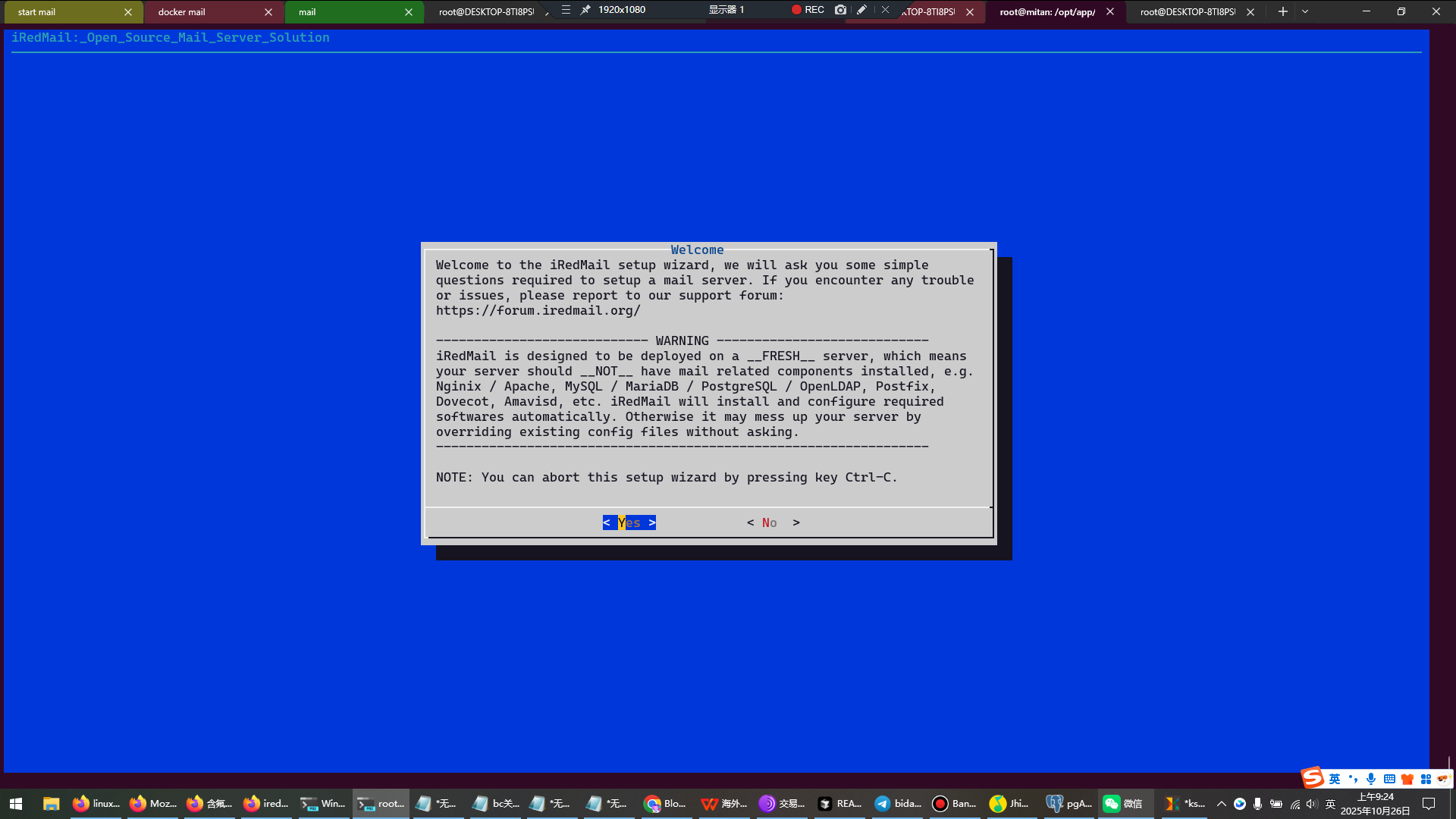Click the pin icon in recorder bar
Screen dimensions: 1456x819
point(585,10)
